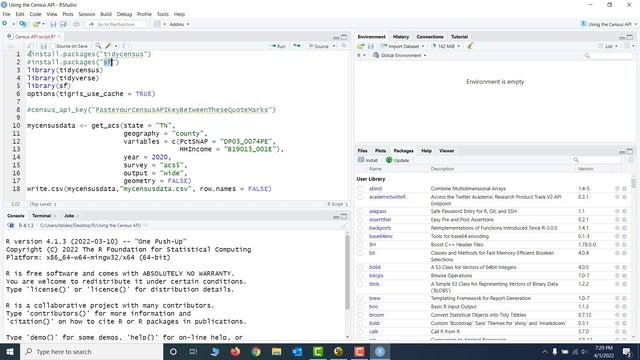Check the bit64 package checkbox
The height and width of the screenshot is (360, 640).
coord(360,267)
